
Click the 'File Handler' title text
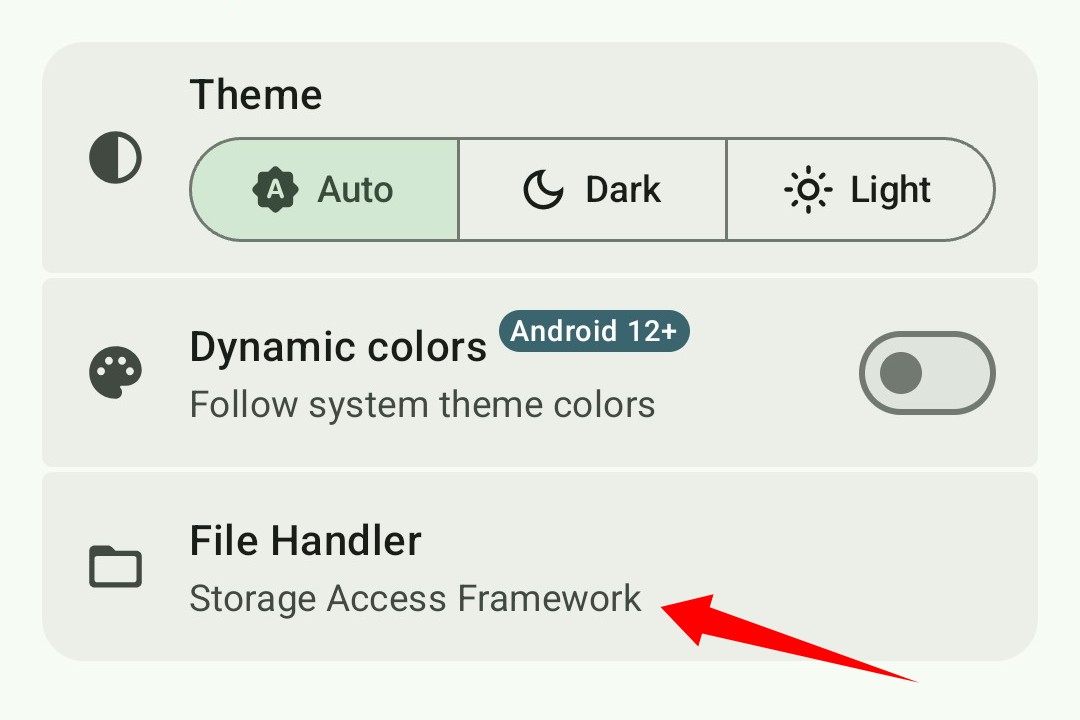tap(305, 542)
